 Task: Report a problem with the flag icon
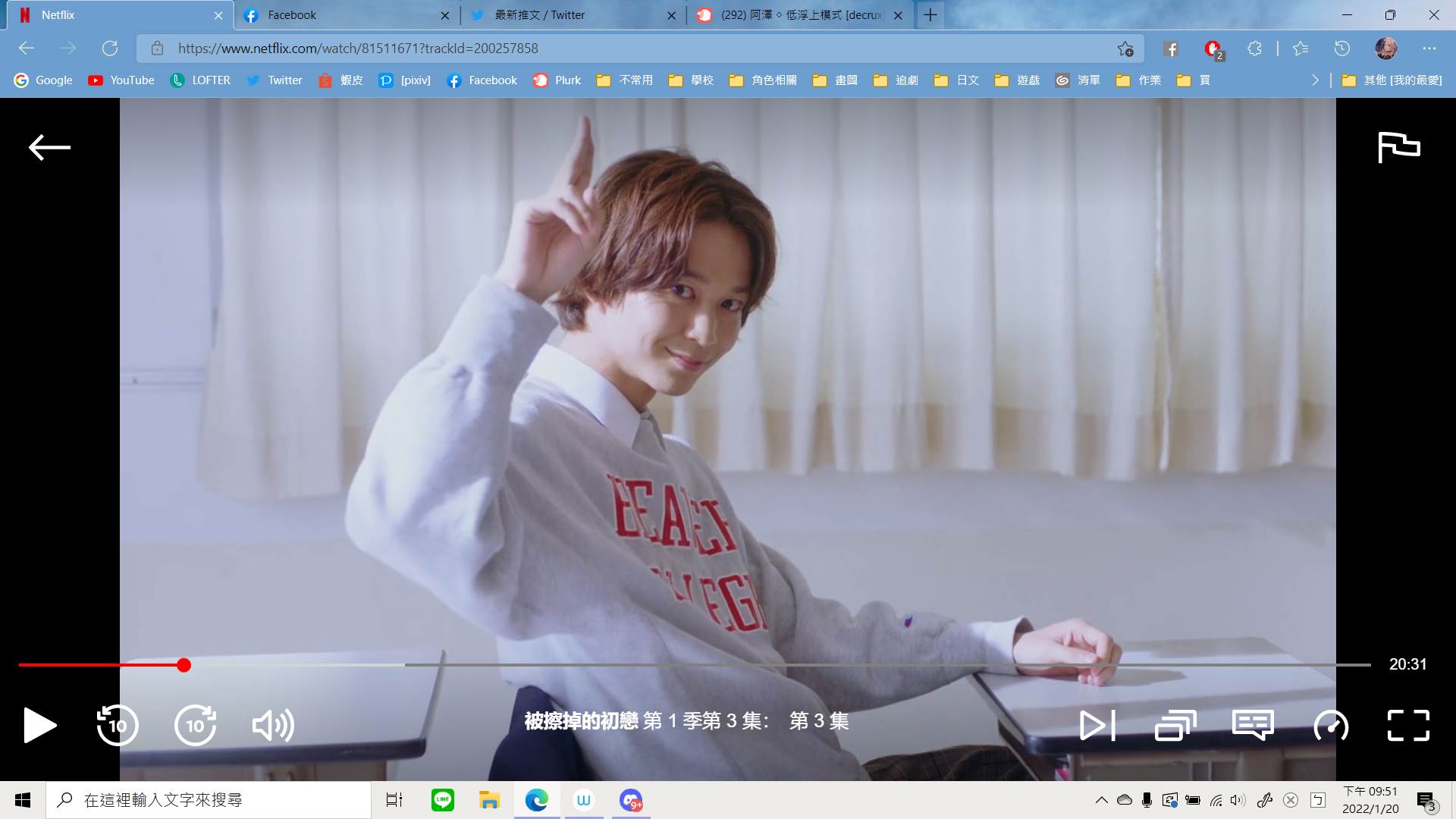[x=1398, y=147]
